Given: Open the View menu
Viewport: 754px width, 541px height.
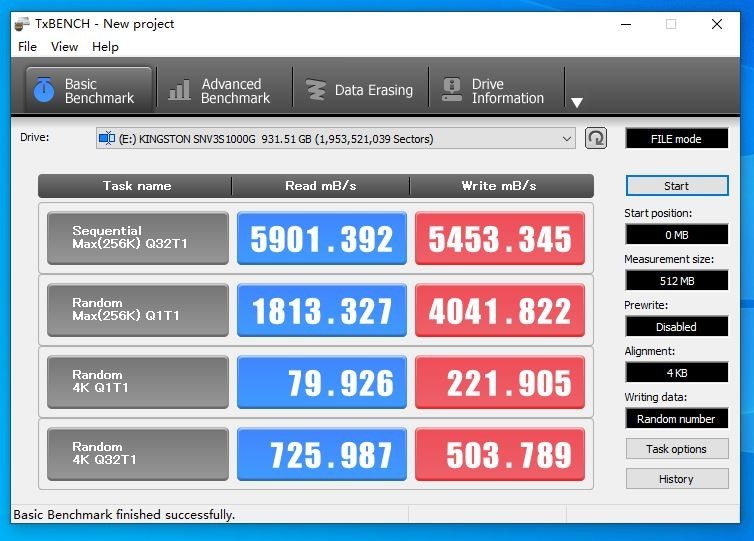Looking at the screenshot, I should click(64, 47).
